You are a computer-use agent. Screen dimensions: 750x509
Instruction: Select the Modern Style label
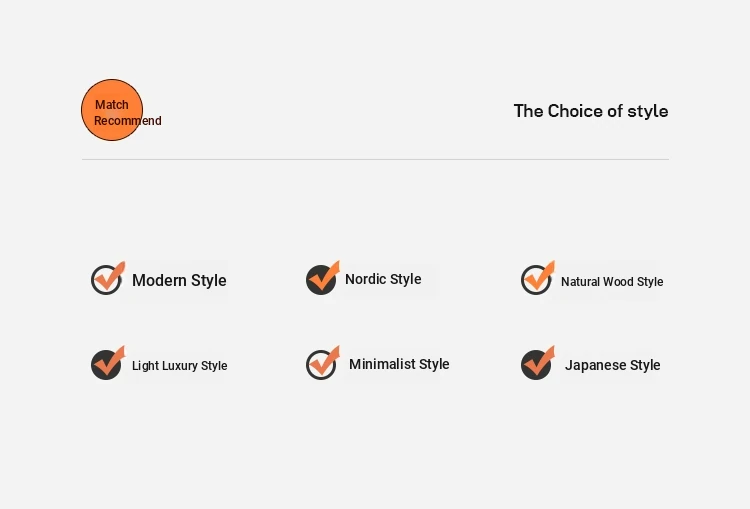click(x=179, y=280)
